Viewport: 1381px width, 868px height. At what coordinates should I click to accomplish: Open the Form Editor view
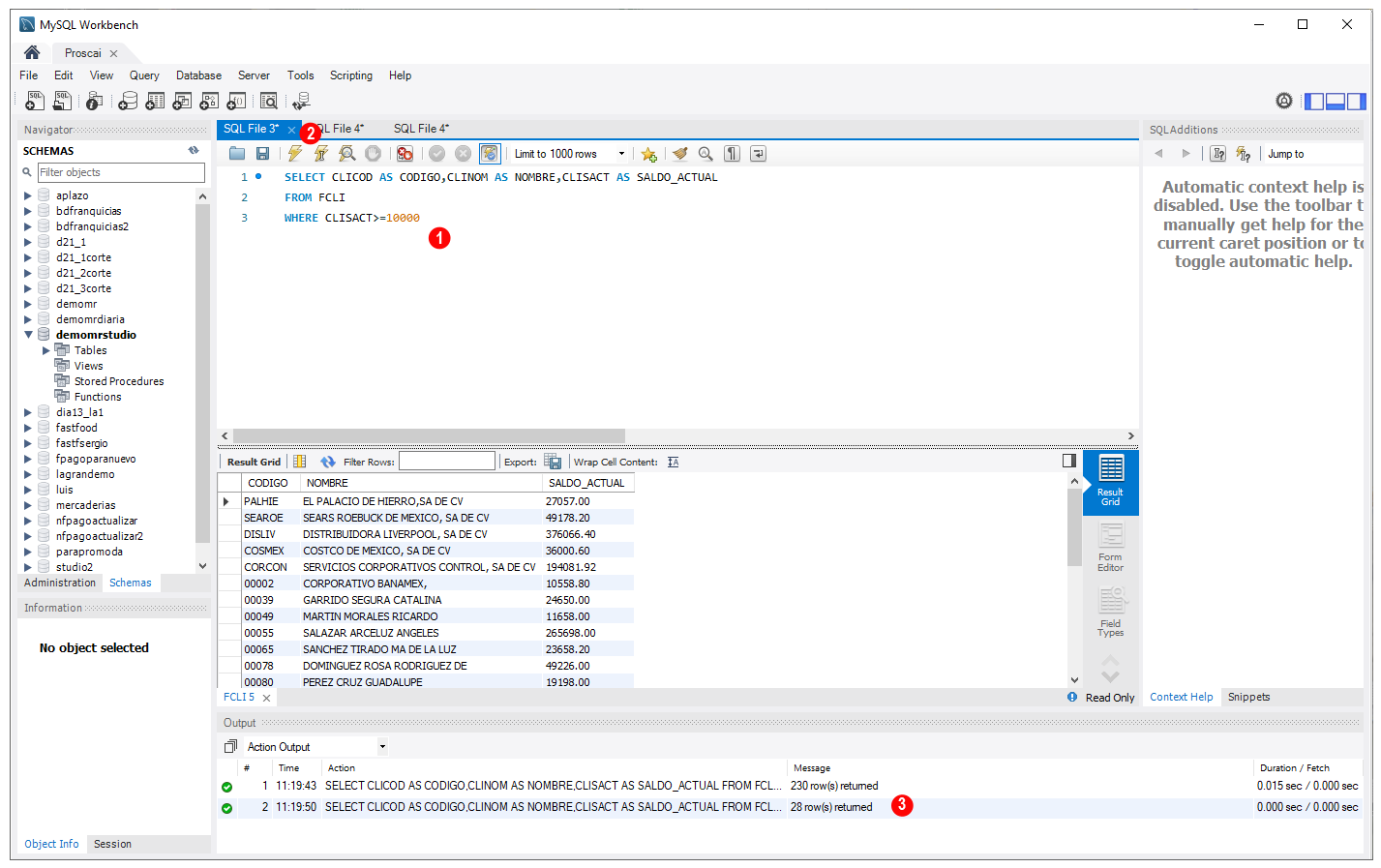pyautogui.click(x=1110, y=548)
